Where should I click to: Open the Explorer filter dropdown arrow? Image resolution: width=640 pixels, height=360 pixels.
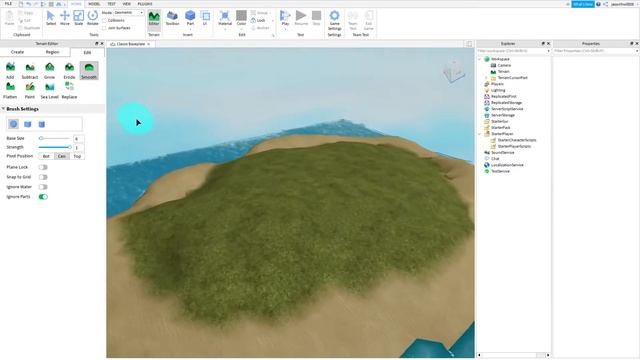pyautogui.click(x=548, y=51)
